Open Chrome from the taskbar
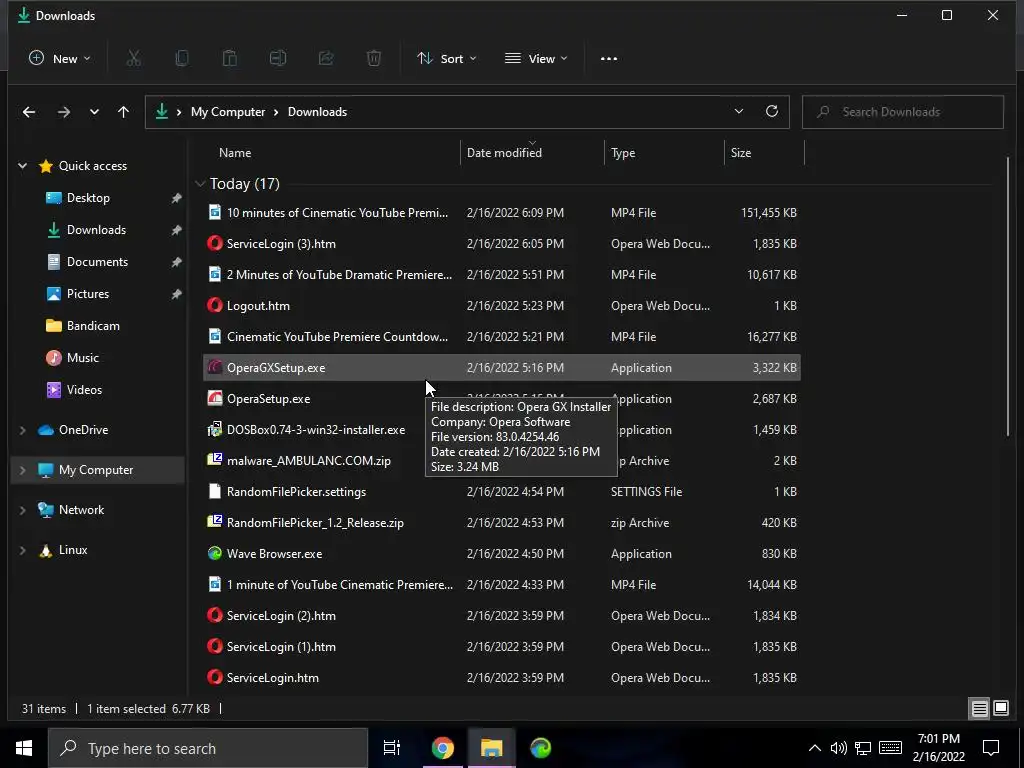Viewport: 1024px width, 768px height. (442, 748)
